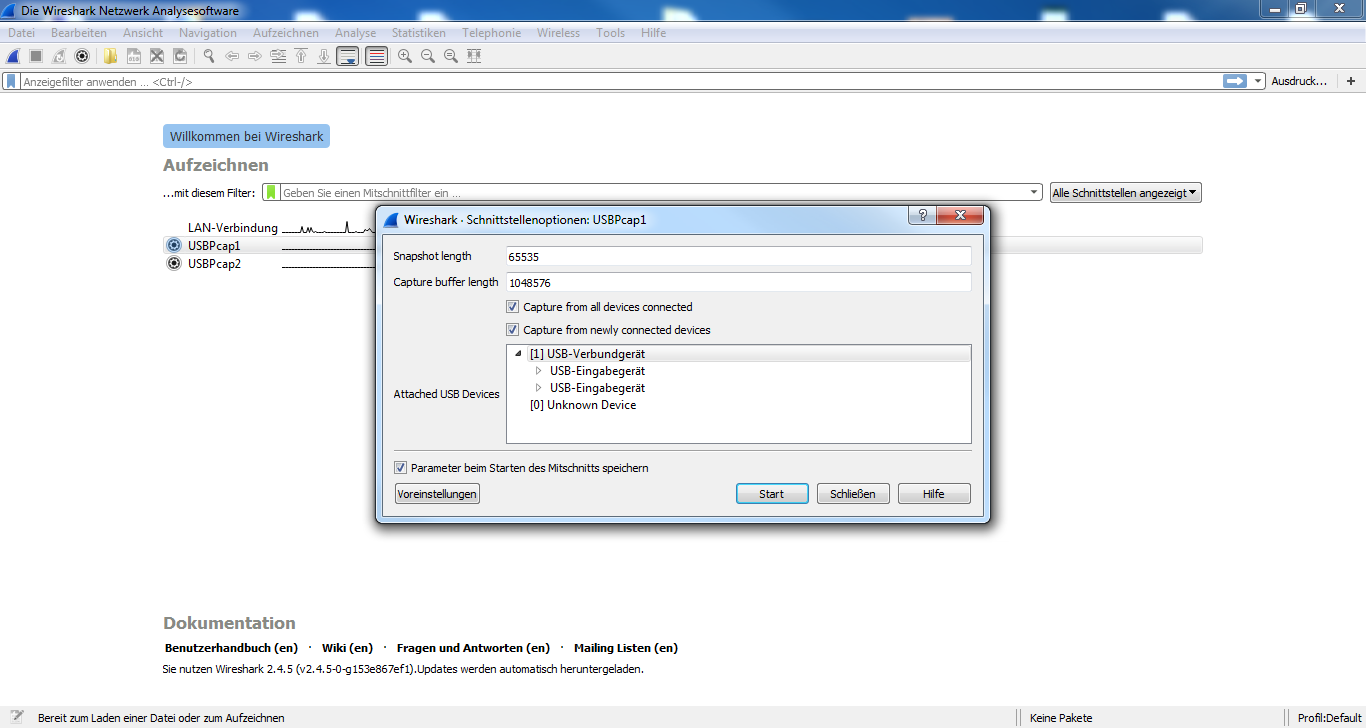This screenshot has height=728, width=1366.
Task: Find a packet using the magnifier icon
Action: tap(209, 57)
